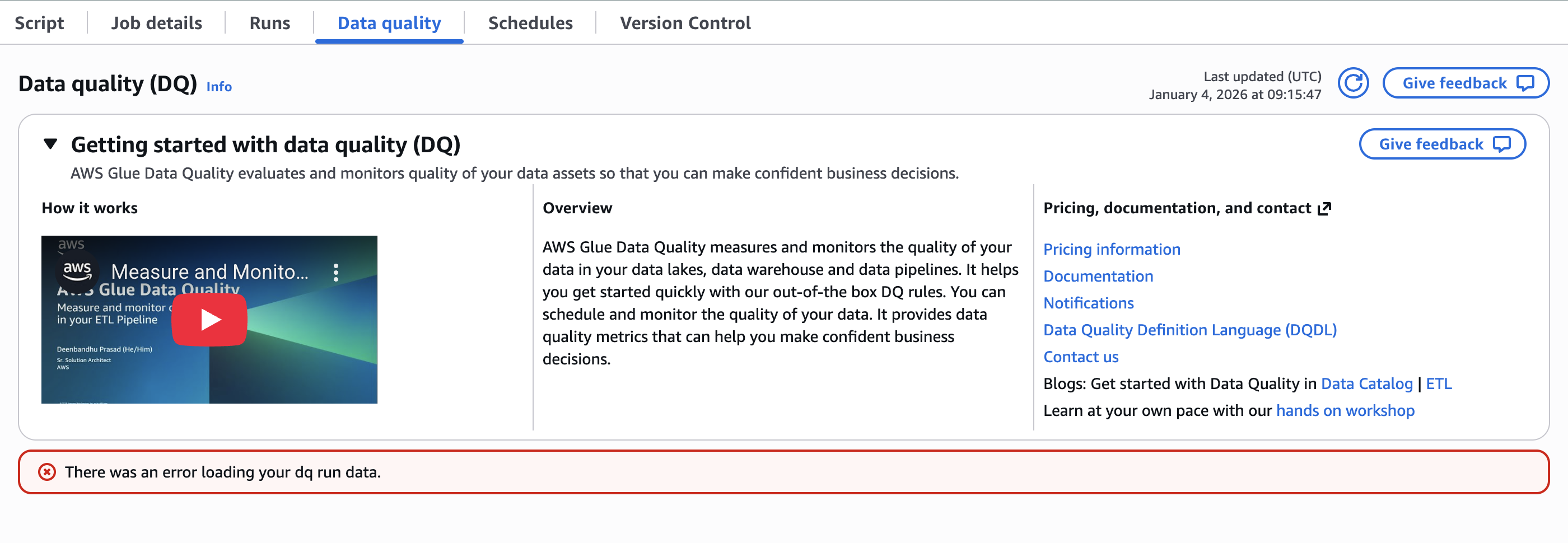Click the Contact us link
This screenshot has height=543, width=1568.
coord(1080,357)
